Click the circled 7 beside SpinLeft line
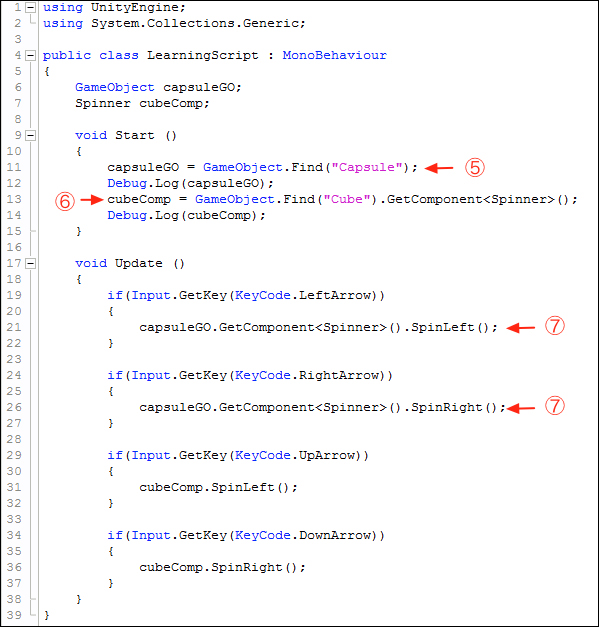Image resolution: width=599 pixels, height=627 pixels. point(555,325)
